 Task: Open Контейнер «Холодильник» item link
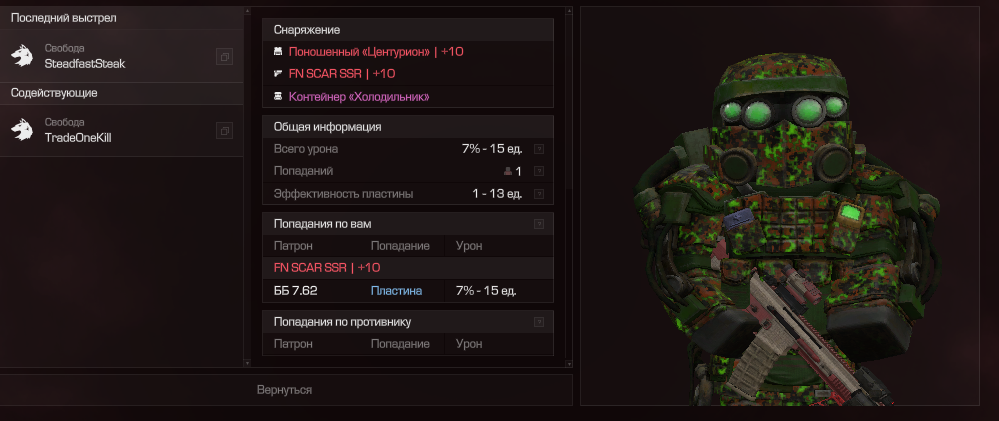(359, 97)
